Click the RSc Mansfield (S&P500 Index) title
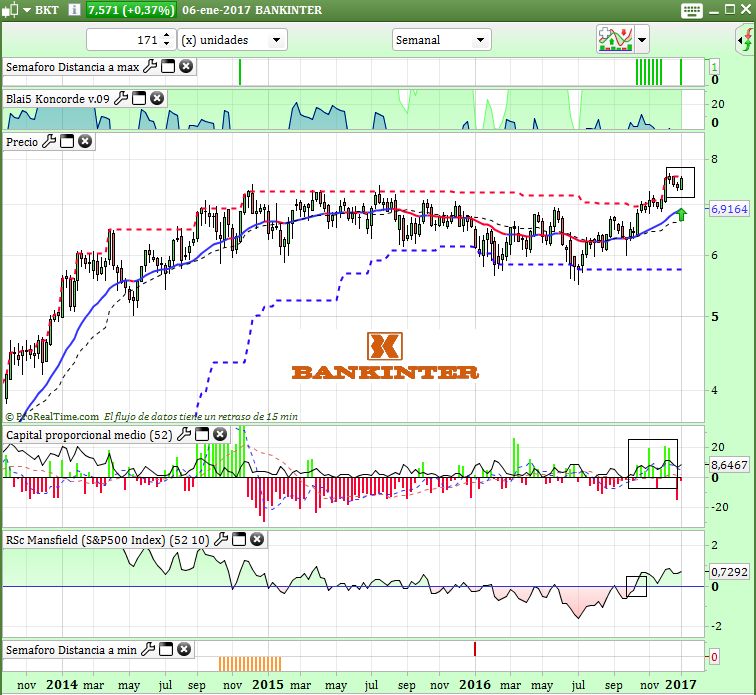Viewport: 756px width, 695px height. click(108, 540)
